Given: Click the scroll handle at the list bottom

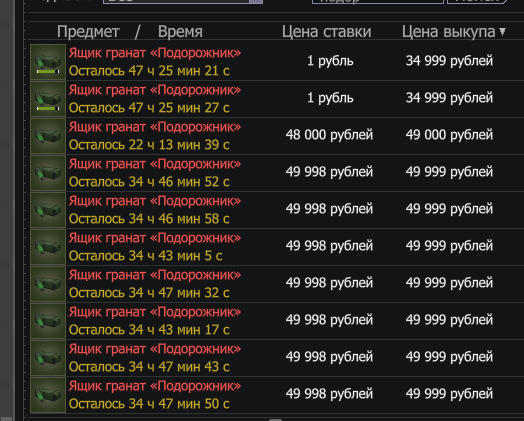Looking at the screenshot, I should click(275, 419).
